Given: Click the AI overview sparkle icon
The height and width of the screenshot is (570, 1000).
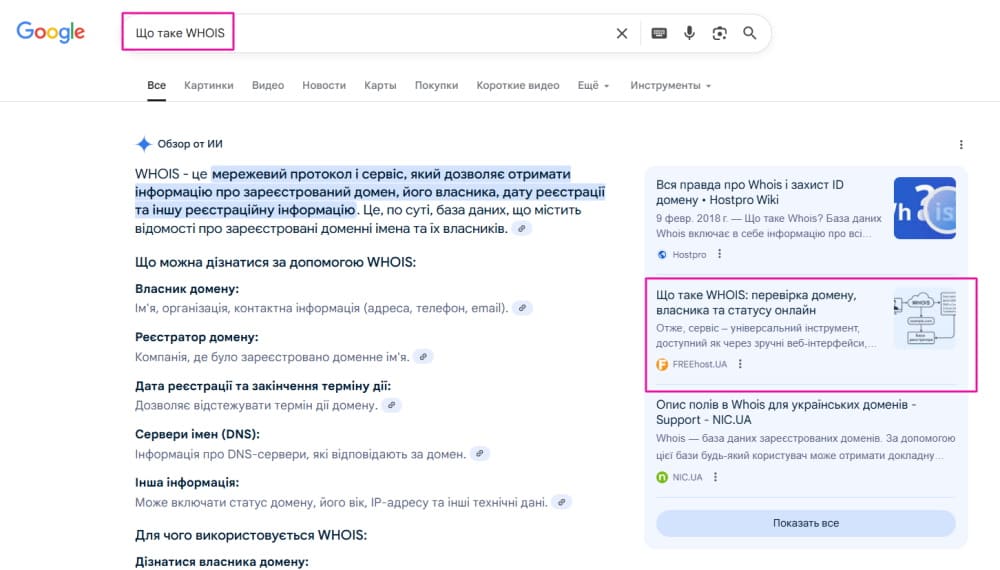Looking at the screenshot, I should (143, 144).
